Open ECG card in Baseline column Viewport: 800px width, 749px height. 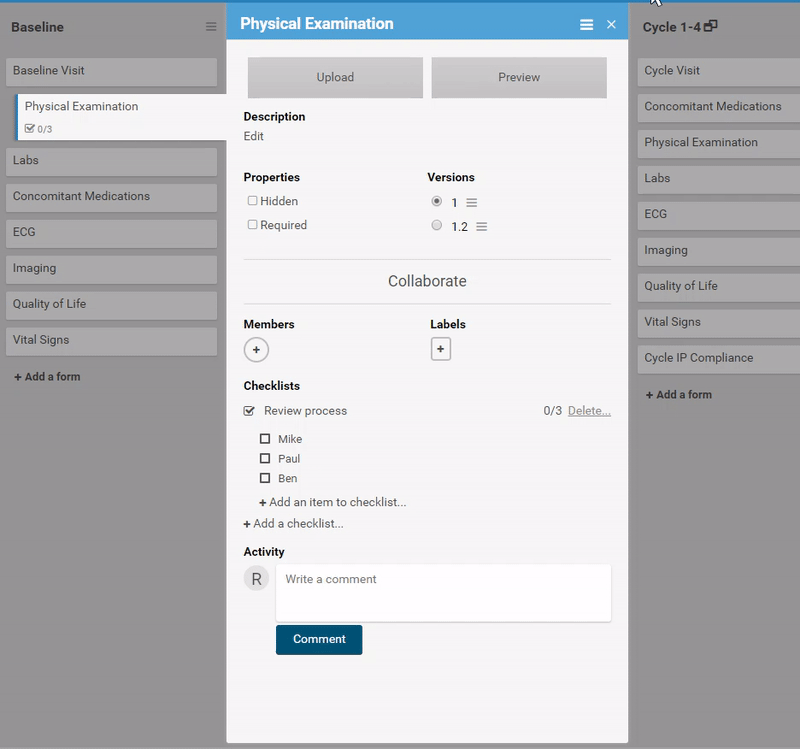(x=111, y=233)
